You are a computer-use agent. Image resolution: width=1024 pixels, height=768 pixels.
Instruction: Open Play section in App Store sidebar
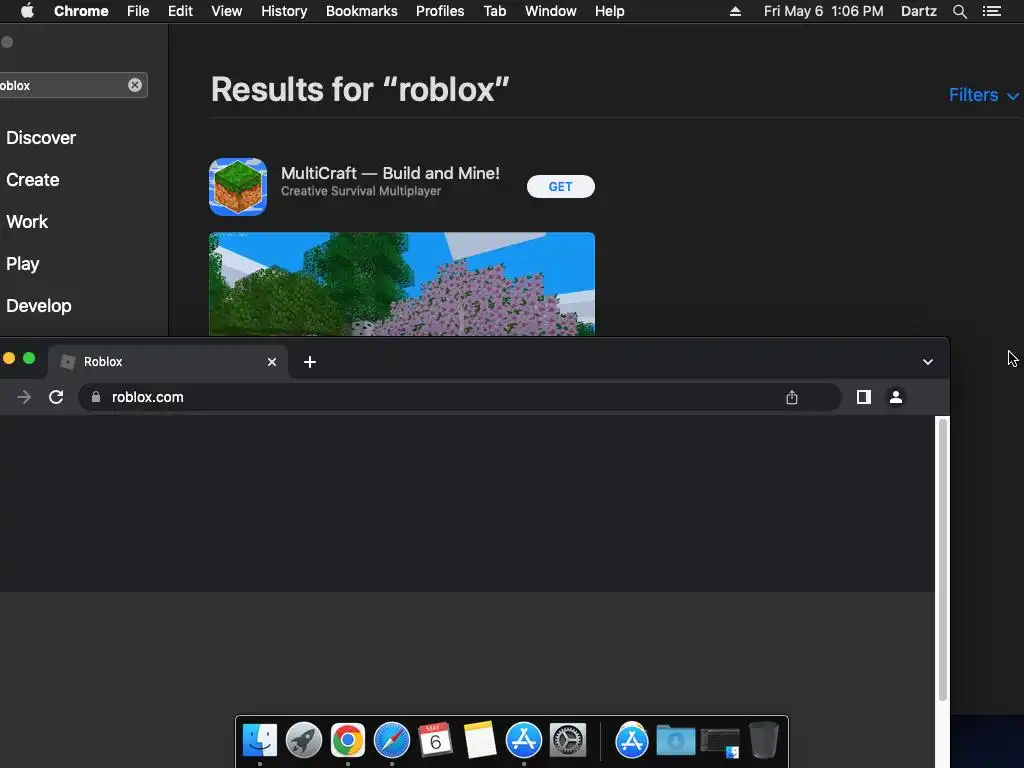pos(23,264)
